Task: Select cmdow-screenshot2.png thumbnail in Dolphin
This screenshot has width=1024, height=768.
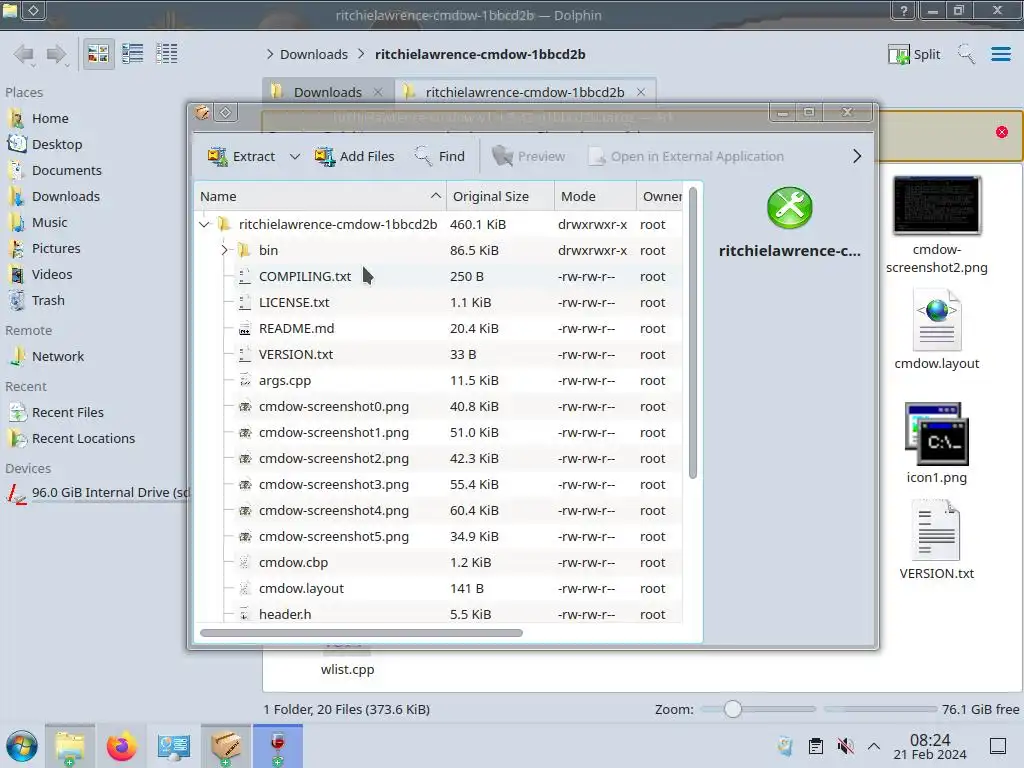Action: (x=936, y=205)
